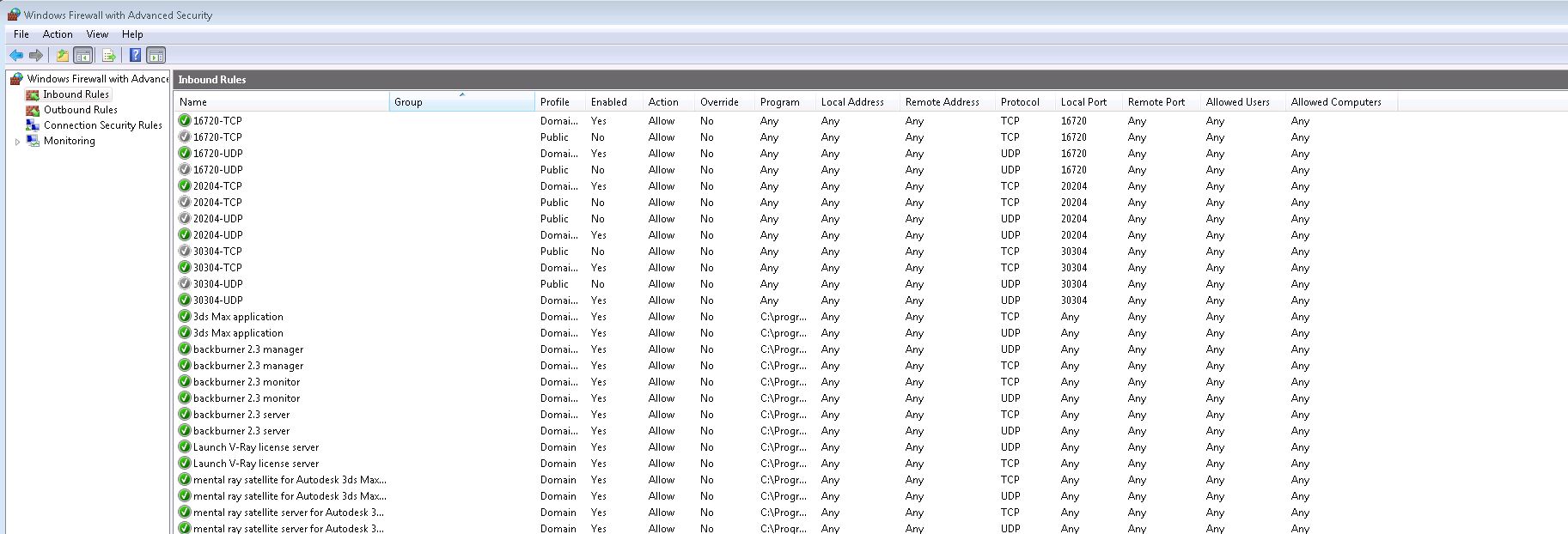Image resolution: width=1568 pixels, height=534 pixels.
Task: Click icon of Launch V-Ray license server UDP rule
Action: pos(185,446)
